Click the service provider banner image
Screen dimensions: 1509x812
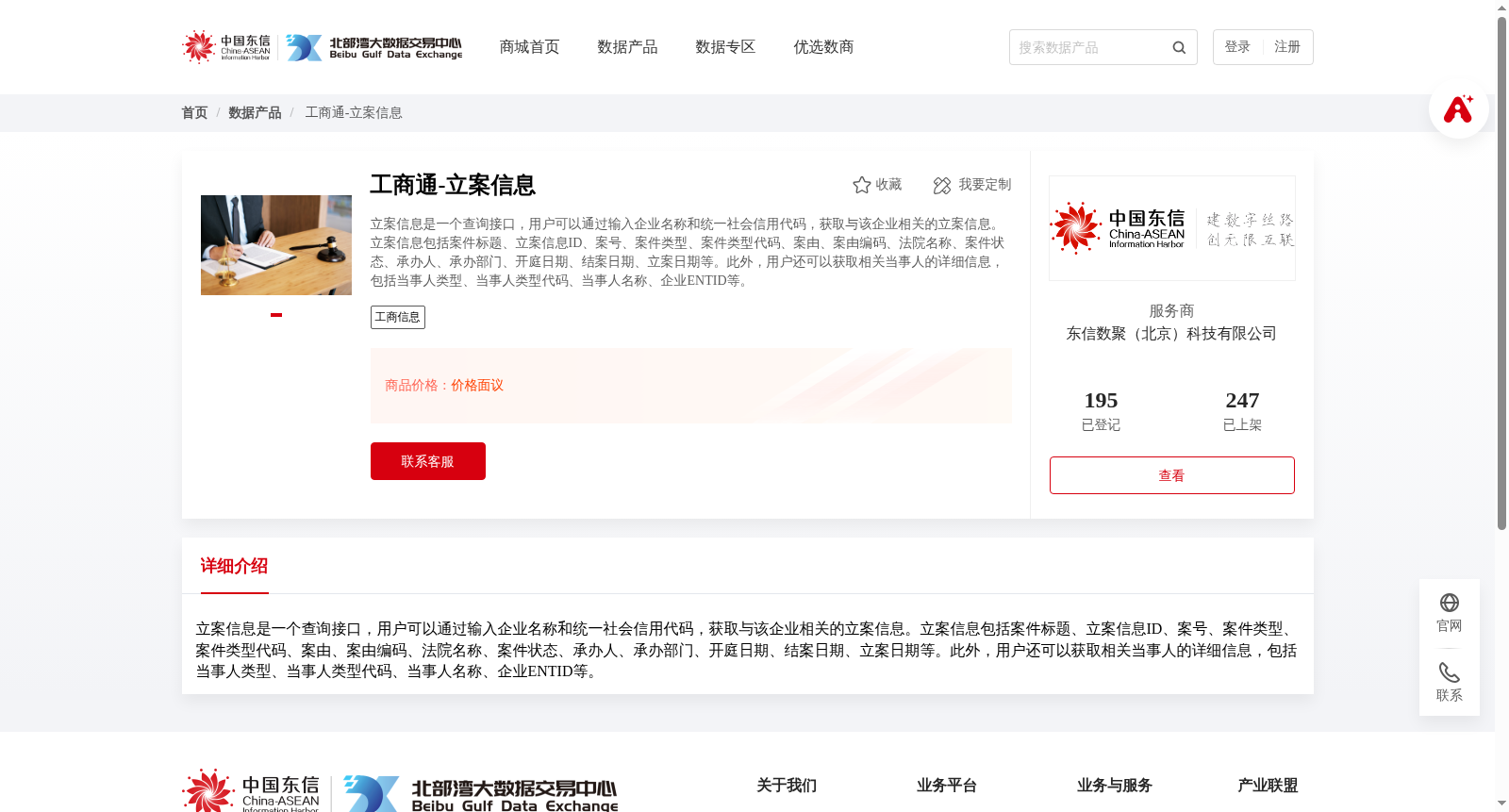click(x=1172, y=228)
